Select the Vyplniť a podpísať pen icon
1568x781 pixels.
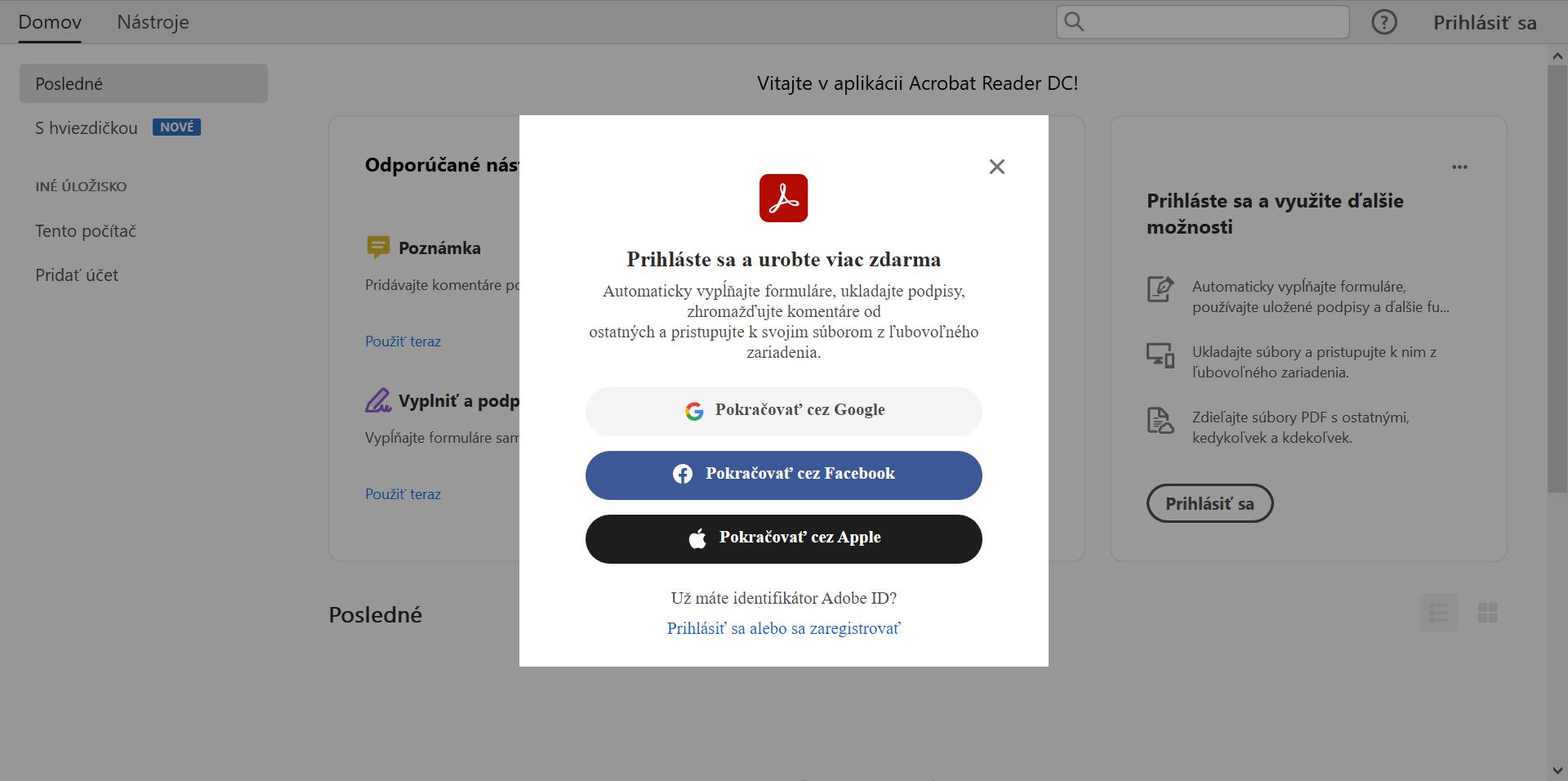(x=378, y=400)
